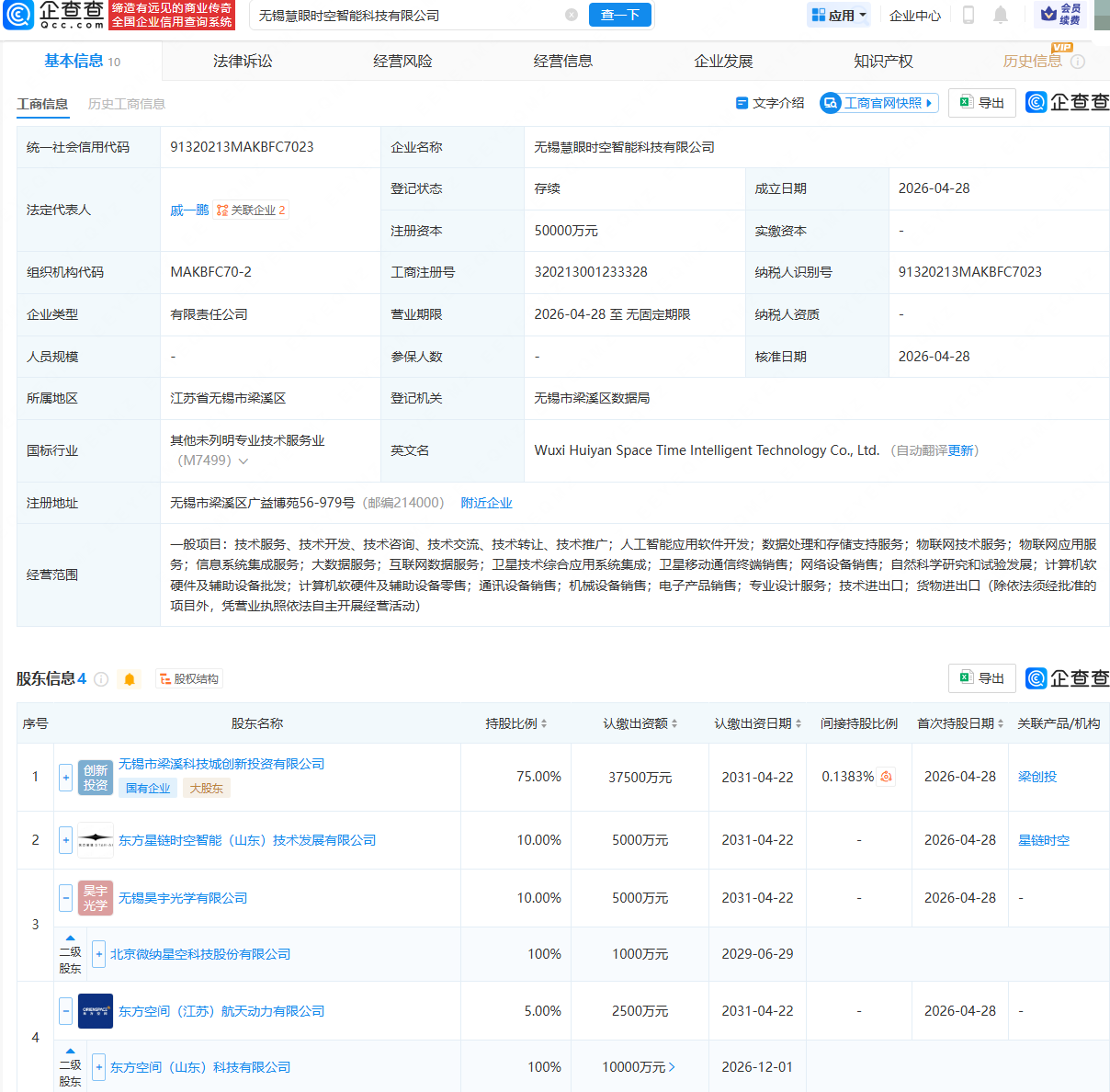Open 东方空间（山东）科技有限公司 link
1110x1092 pixels.
[x=200, y=1067]
